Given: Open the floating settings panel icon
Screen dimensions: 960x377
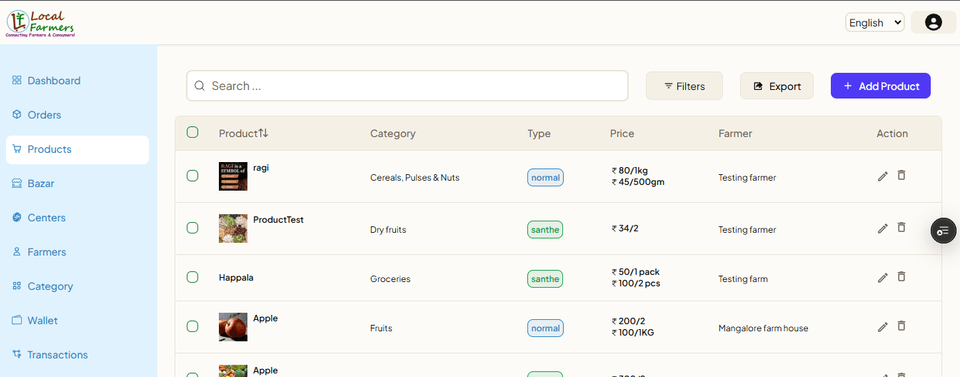Looking at the screenshot, I should tap(943, 231).
